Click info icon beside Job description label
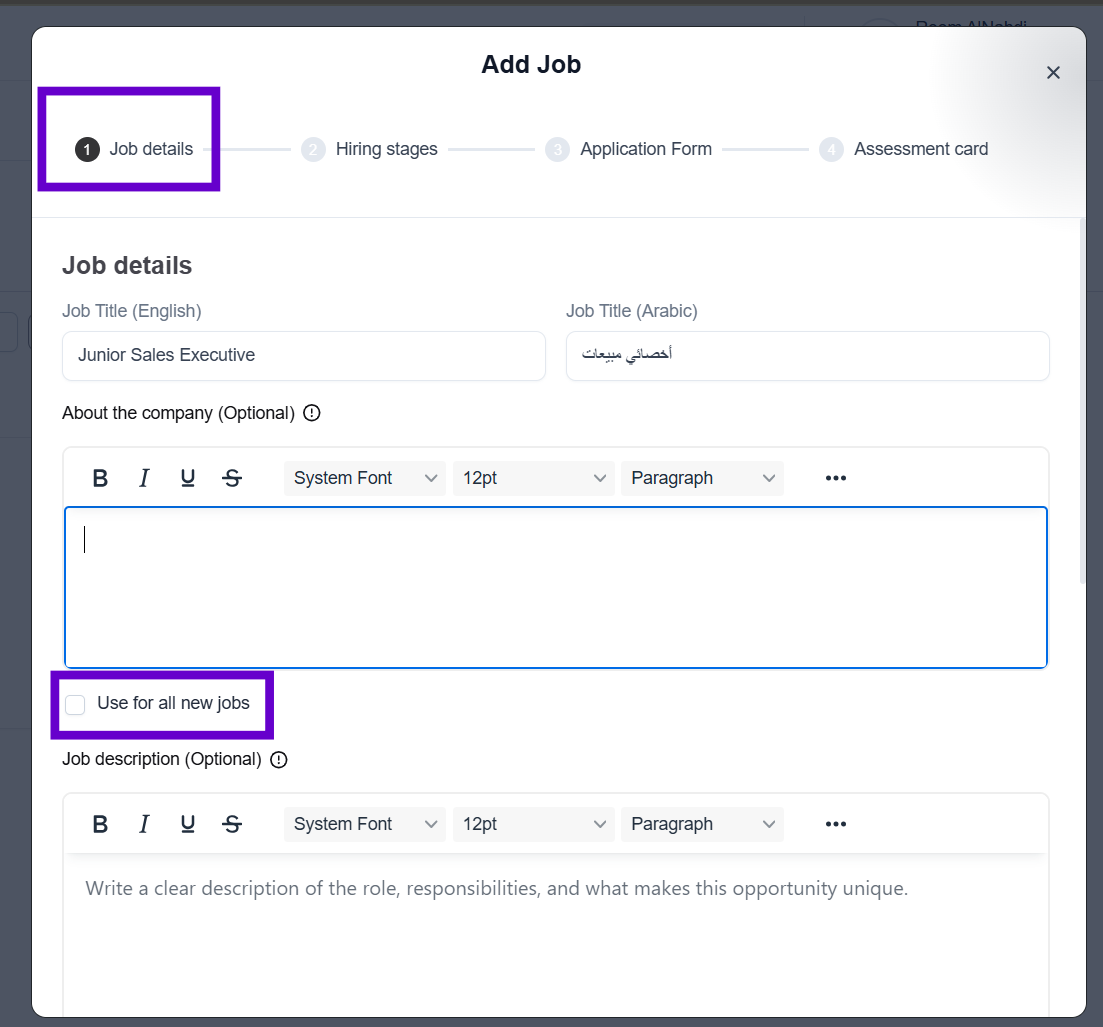 pos(279,759)
